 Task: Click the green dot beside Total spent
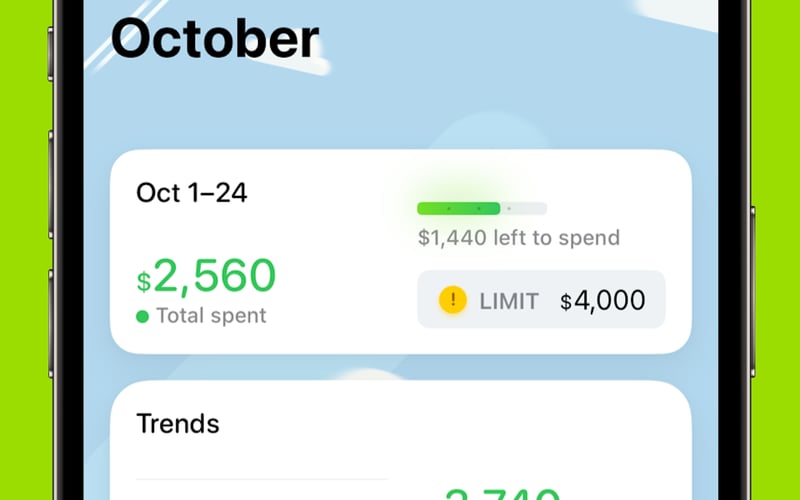point(142,317)
